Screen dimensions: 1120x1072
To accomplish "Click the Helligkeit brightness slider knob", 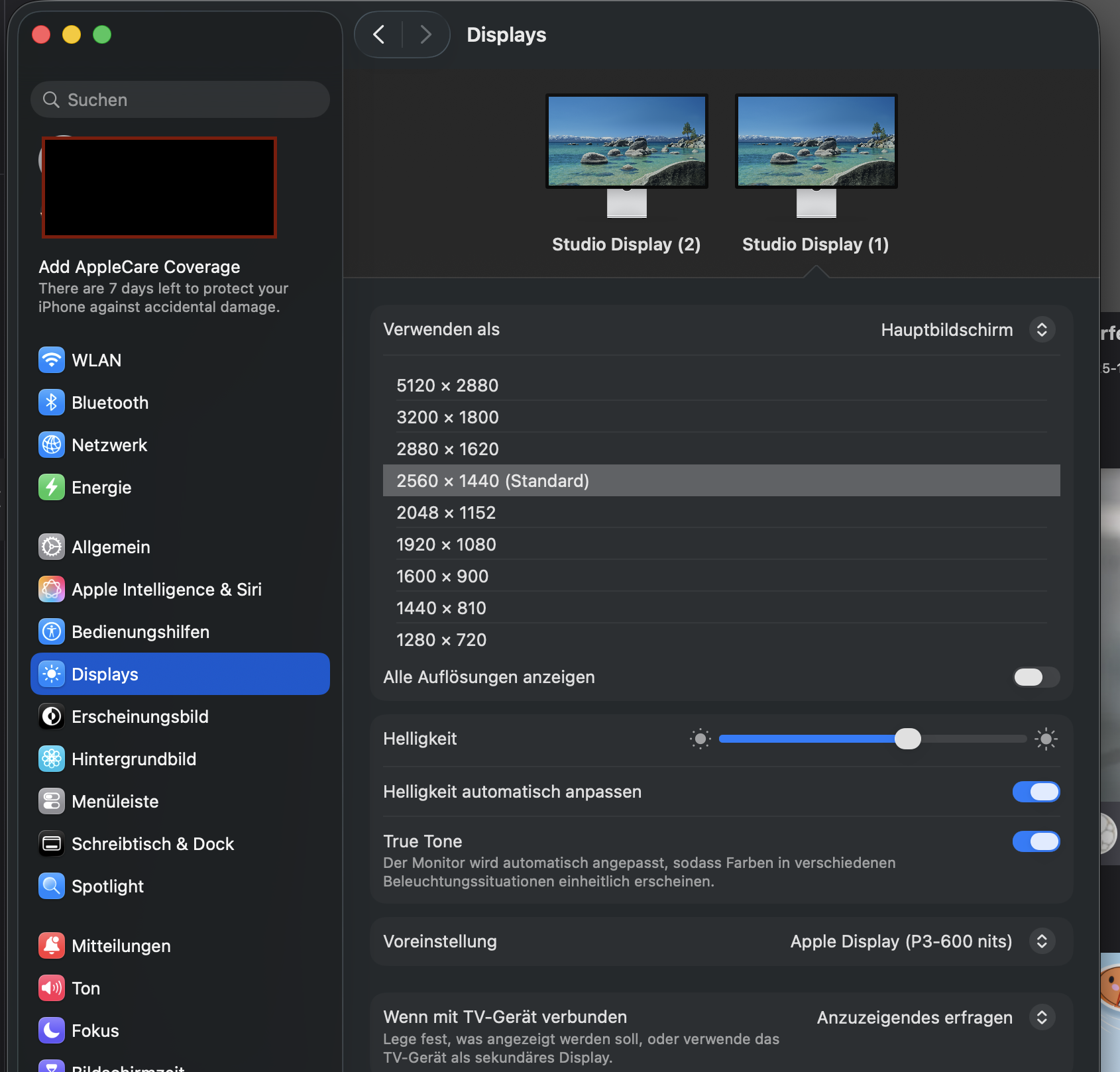I will 907,739.
